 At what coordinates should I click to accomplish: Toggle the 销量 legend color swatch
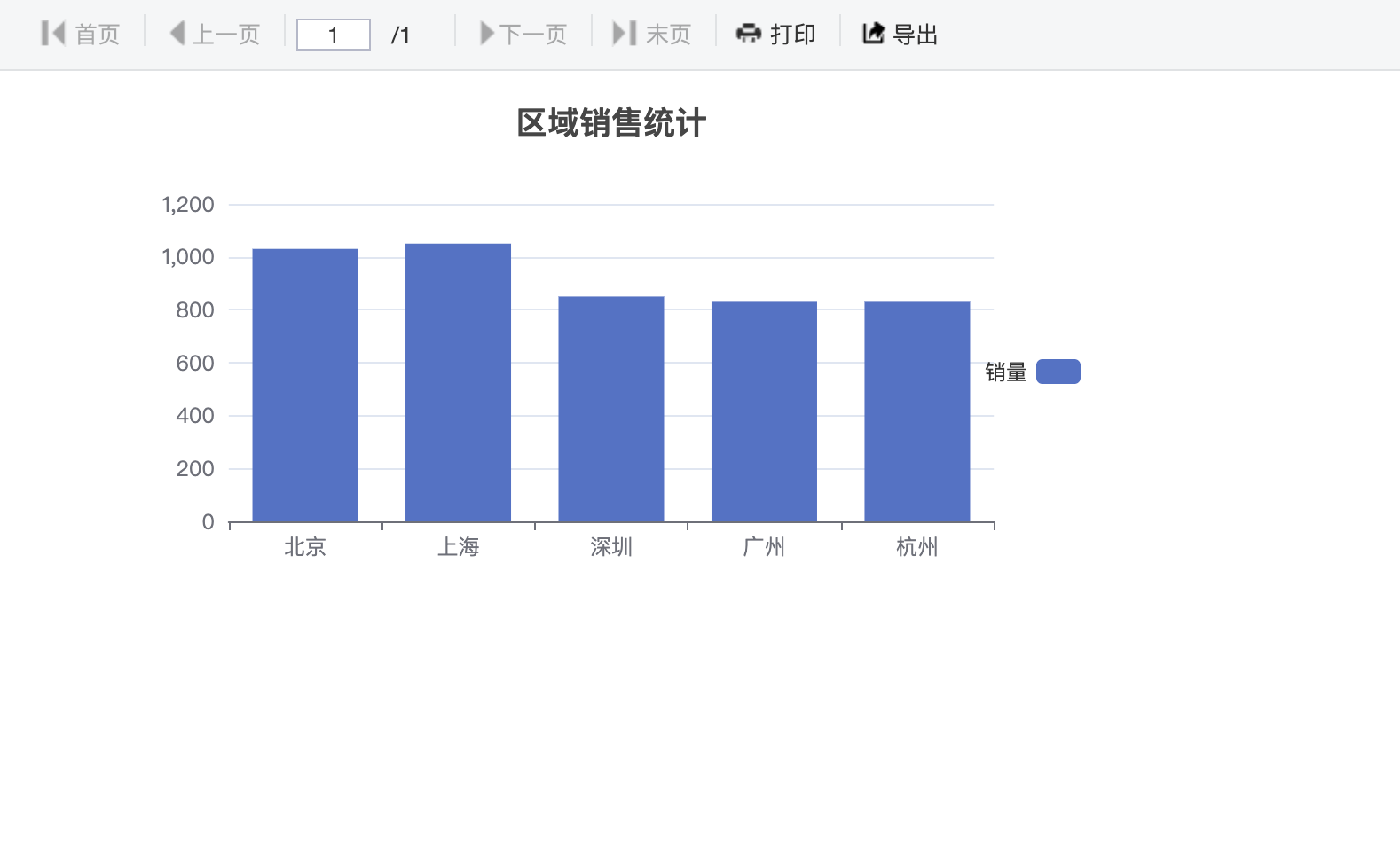(1058, 372)
